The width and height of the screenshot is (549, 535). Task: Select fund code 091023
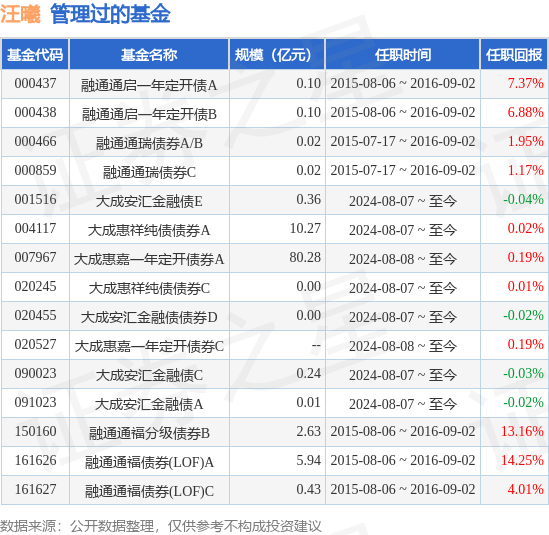(x=35, y=403)
